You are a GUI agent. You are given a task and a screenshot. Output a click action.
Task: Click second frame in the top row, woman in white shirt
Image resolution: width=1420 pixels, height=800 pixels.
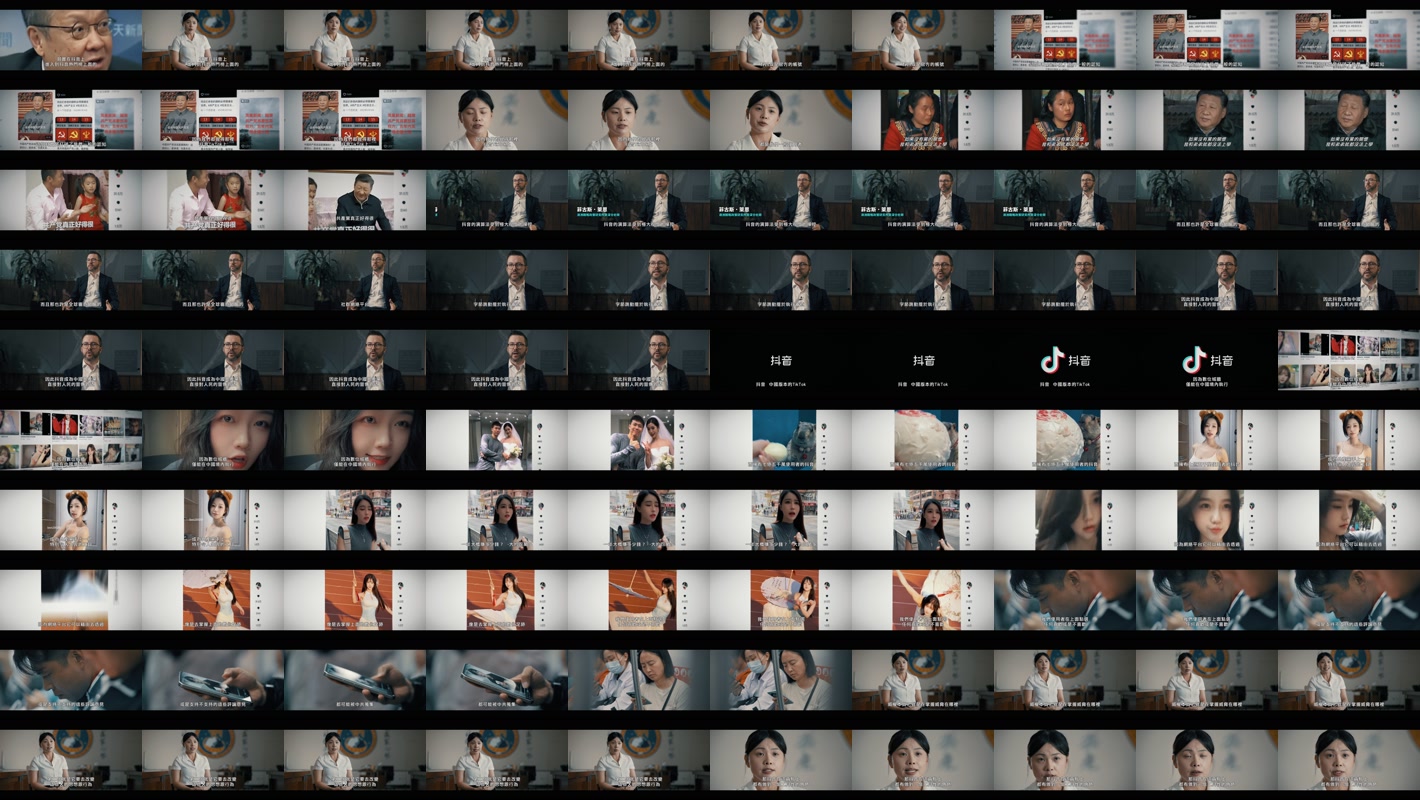[212, 40]
